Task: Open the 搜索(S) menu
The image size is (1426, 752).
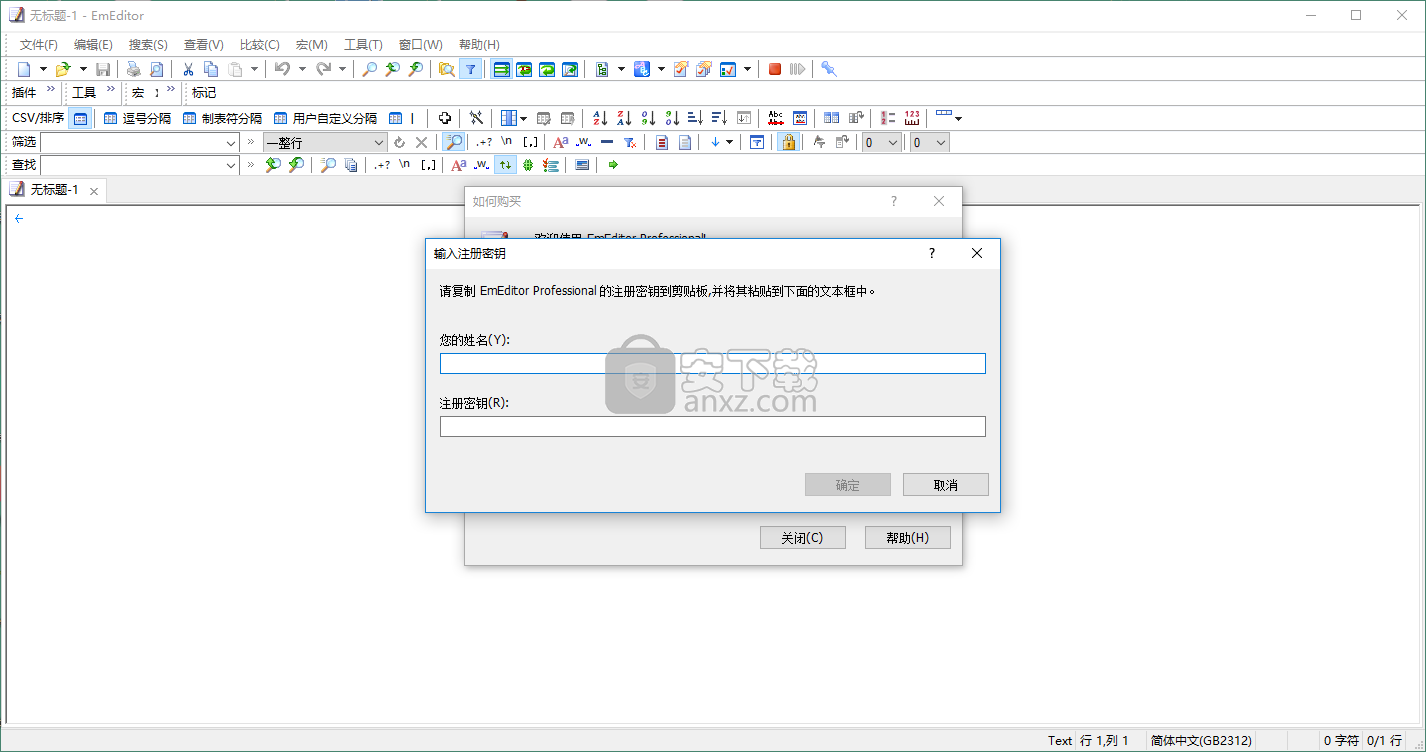Action: [x=148, y=45]
